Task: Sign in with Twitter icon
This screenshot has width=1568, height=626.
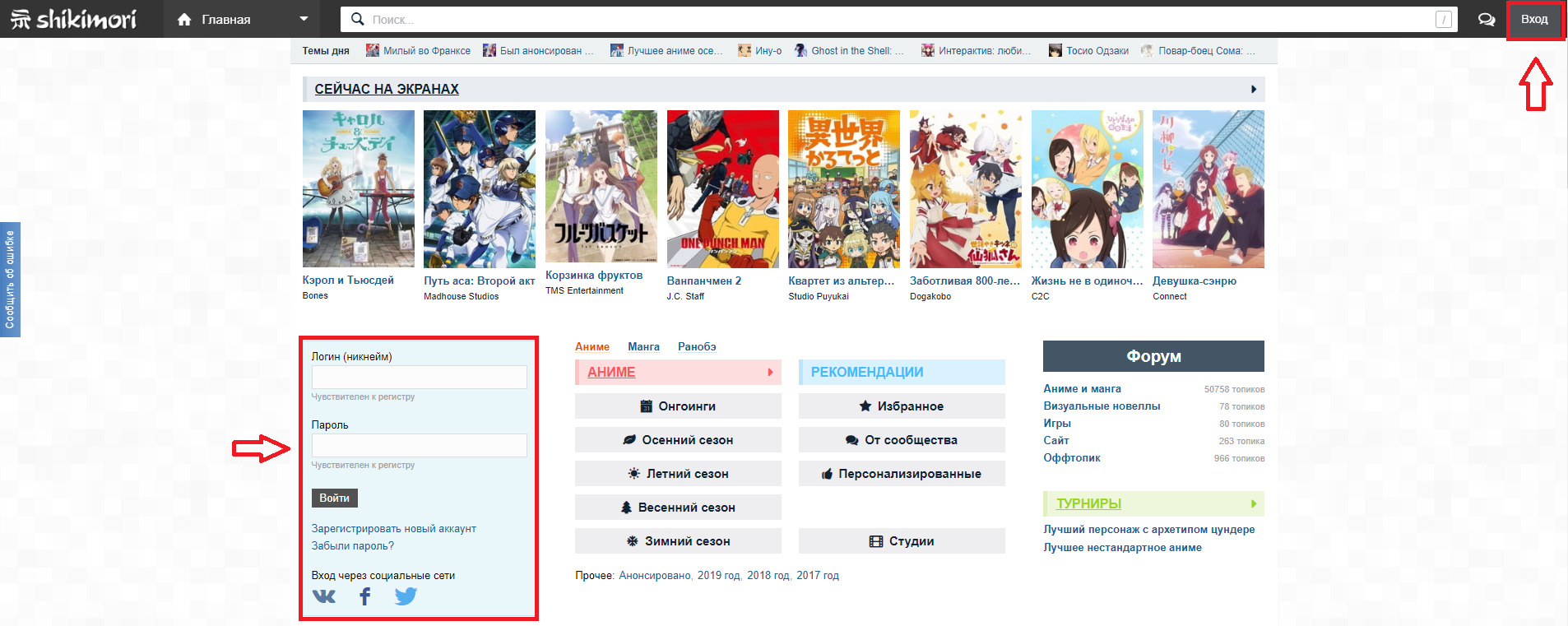Action: point(406,596)
